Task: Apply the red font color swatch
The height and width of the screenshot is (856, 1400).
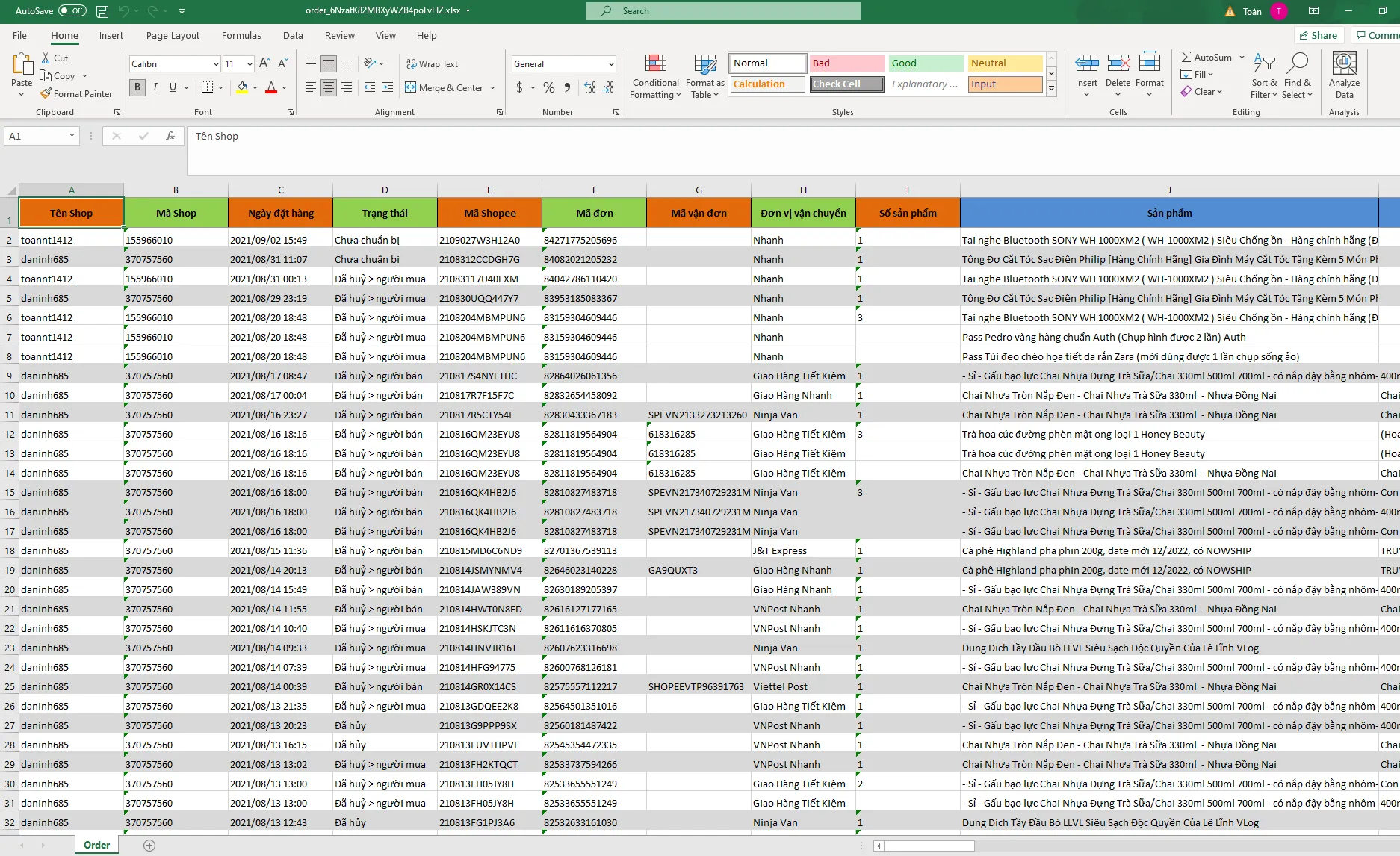Action: tap(271, 88)
